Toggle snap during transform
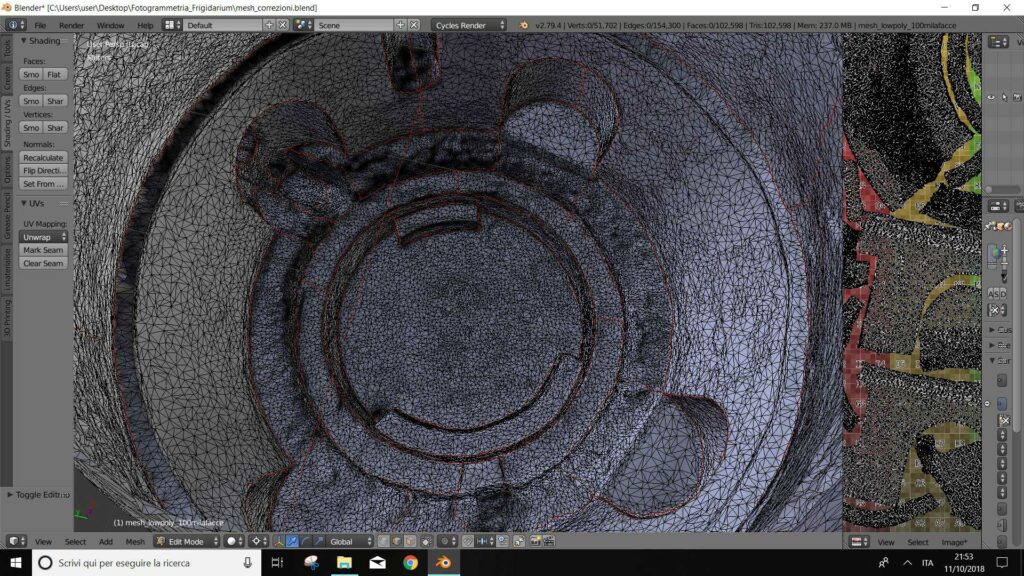1024x576 pixels. pyautogui.click(x=468, y=541)
